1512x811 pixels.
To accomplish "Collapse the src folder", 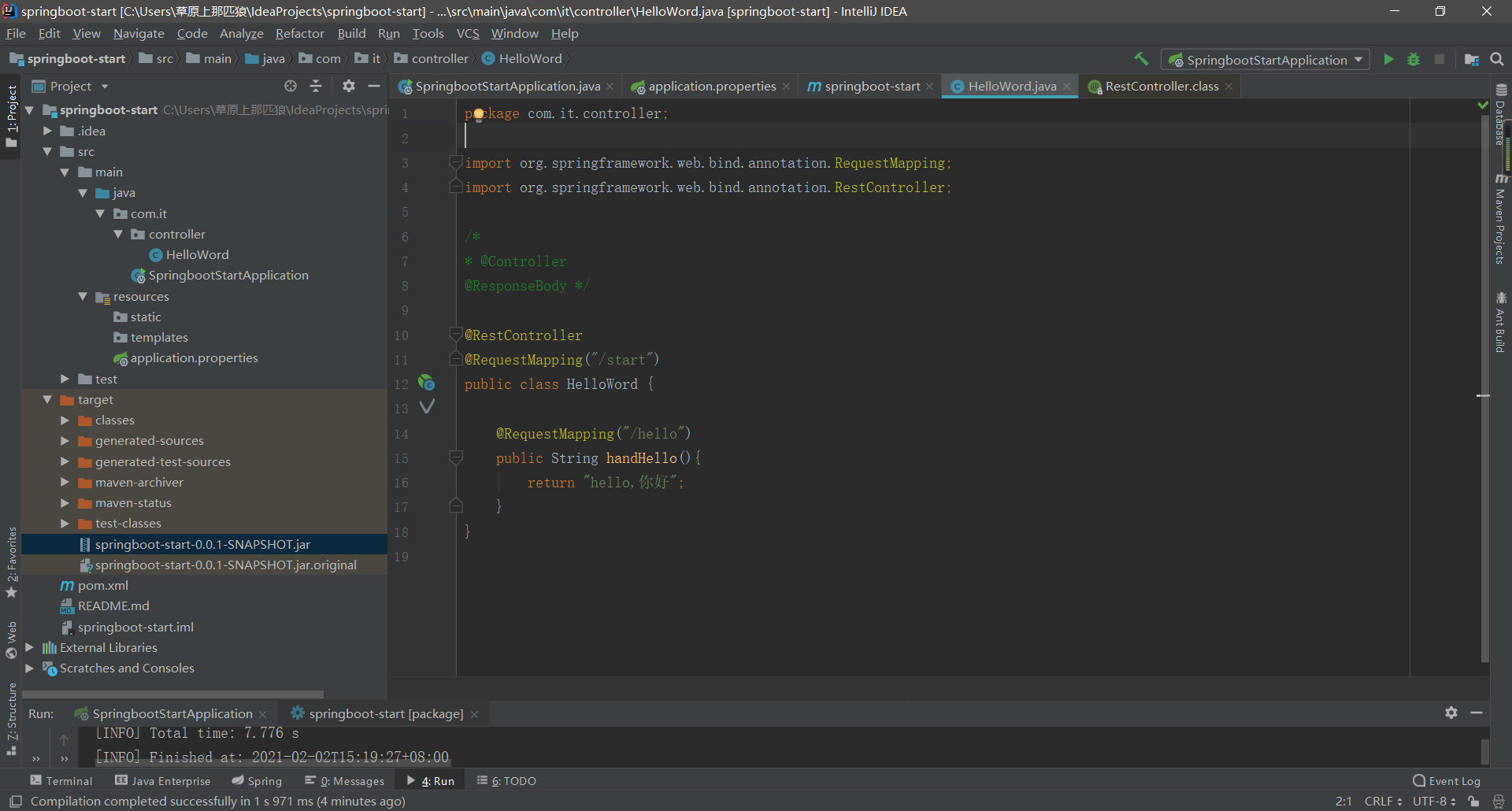I will click(47, 151).
